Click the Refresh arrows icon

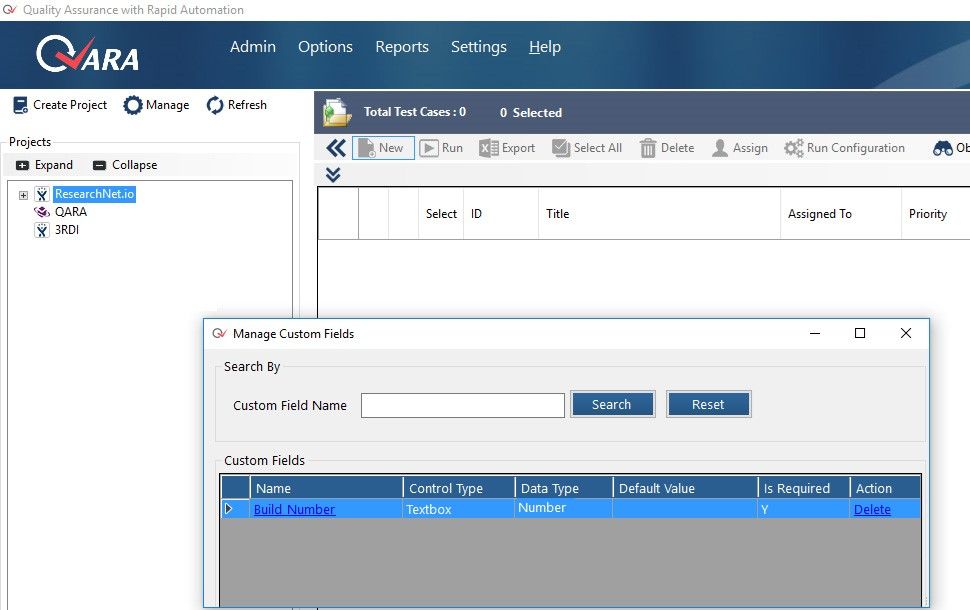click(215, 105)
